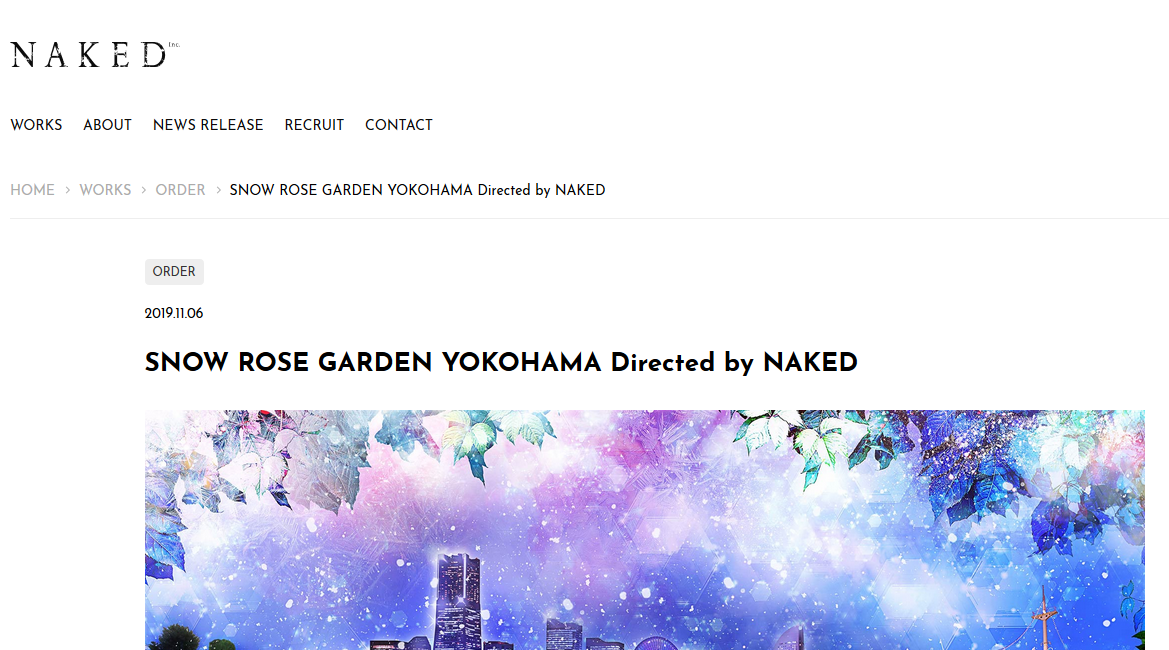The height and width of the screenshot is (650, 1169).
Task: Open NEWS RELEASE in the navigation
Action: 208,125
